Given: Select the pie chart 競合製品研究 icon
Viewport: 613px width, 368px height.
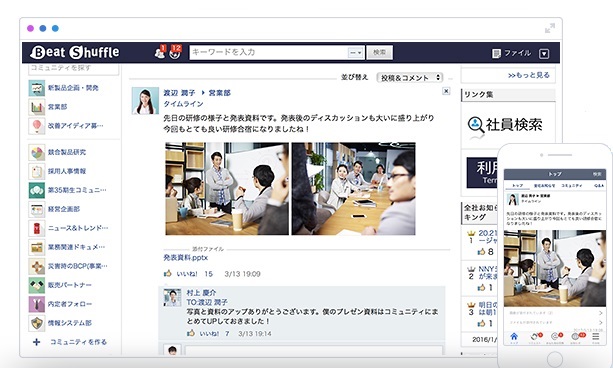Looking at the screenshot, I should click(x=37, y=152).
